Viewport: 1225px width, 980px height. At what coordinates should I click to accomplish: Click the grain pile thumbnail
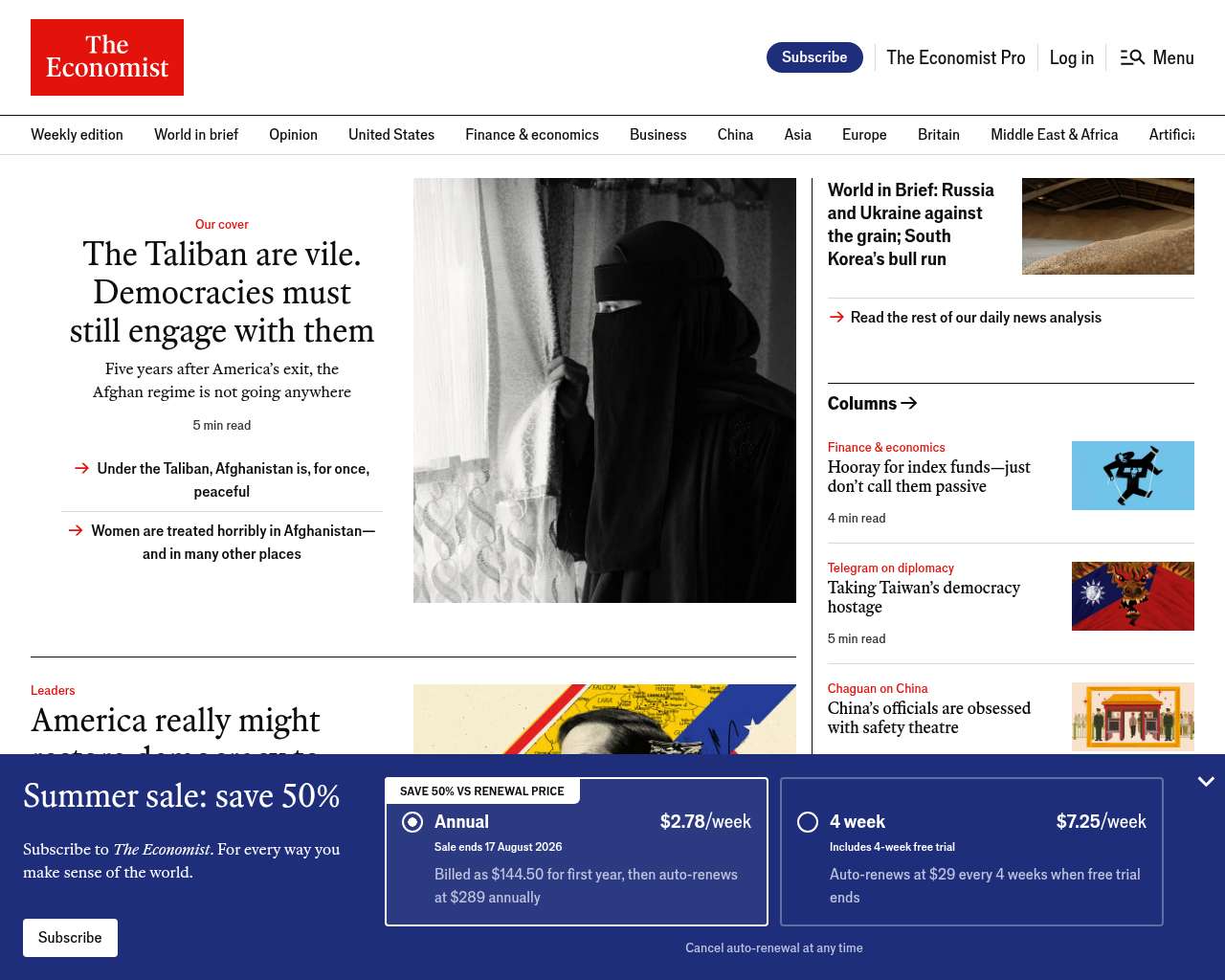pyautogui.click(x=1108, y=226)
